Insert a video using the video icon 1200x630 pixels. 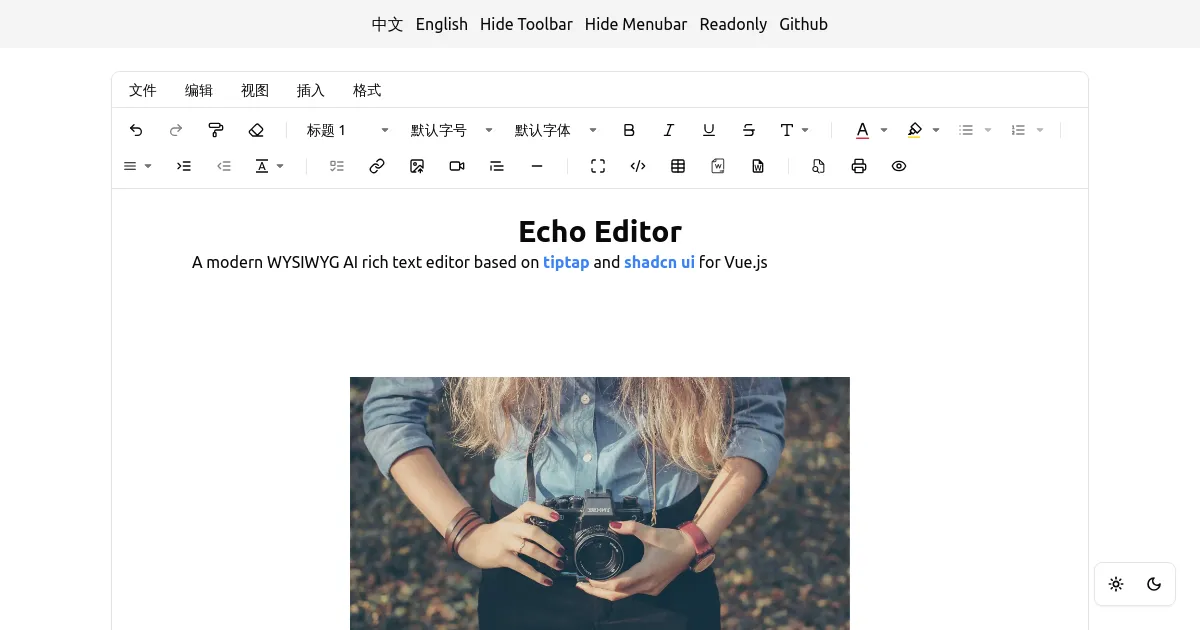[x=457, y=166]
